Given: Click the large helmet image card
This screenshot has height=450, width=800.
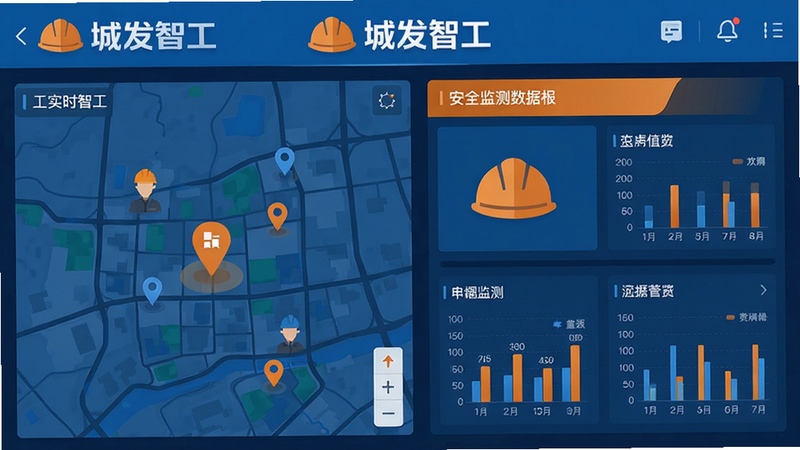Looking at the screenshot, I should click(x=517, y=188).
